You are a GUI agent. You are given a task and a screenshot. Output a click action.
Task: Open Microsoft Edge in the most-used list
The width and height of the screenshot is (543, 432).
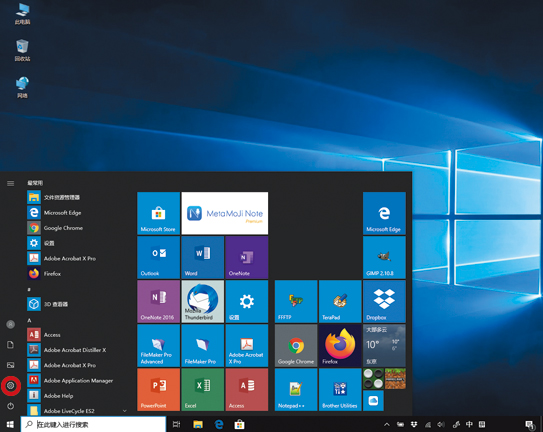[77, 212]
